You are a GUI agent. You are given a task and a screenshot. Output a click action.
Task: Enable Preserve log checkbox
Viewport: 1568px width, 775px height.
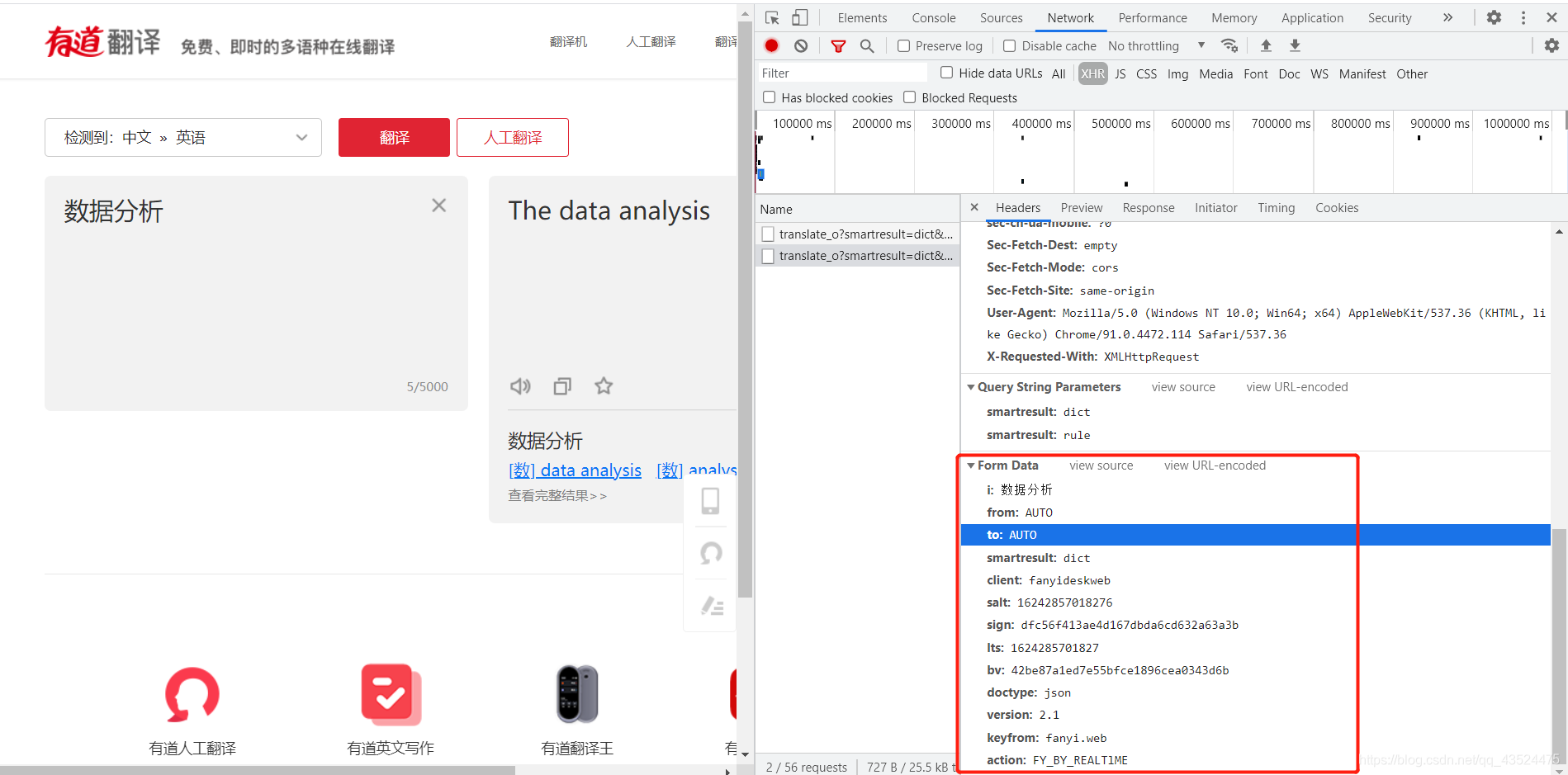[904, 45]
